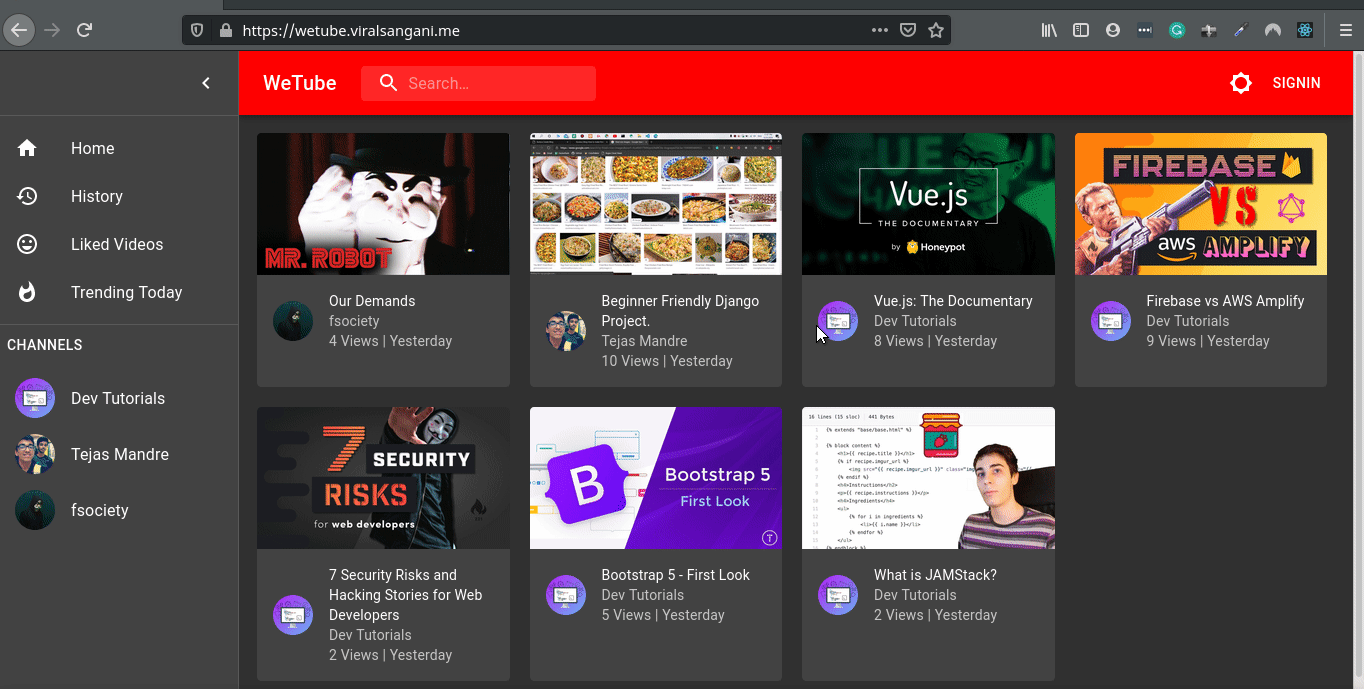Screen dimensions: 1364x689
Task: Open the Firebase vs AWS Amplify thumbnail
Action: pos(1201,204)
